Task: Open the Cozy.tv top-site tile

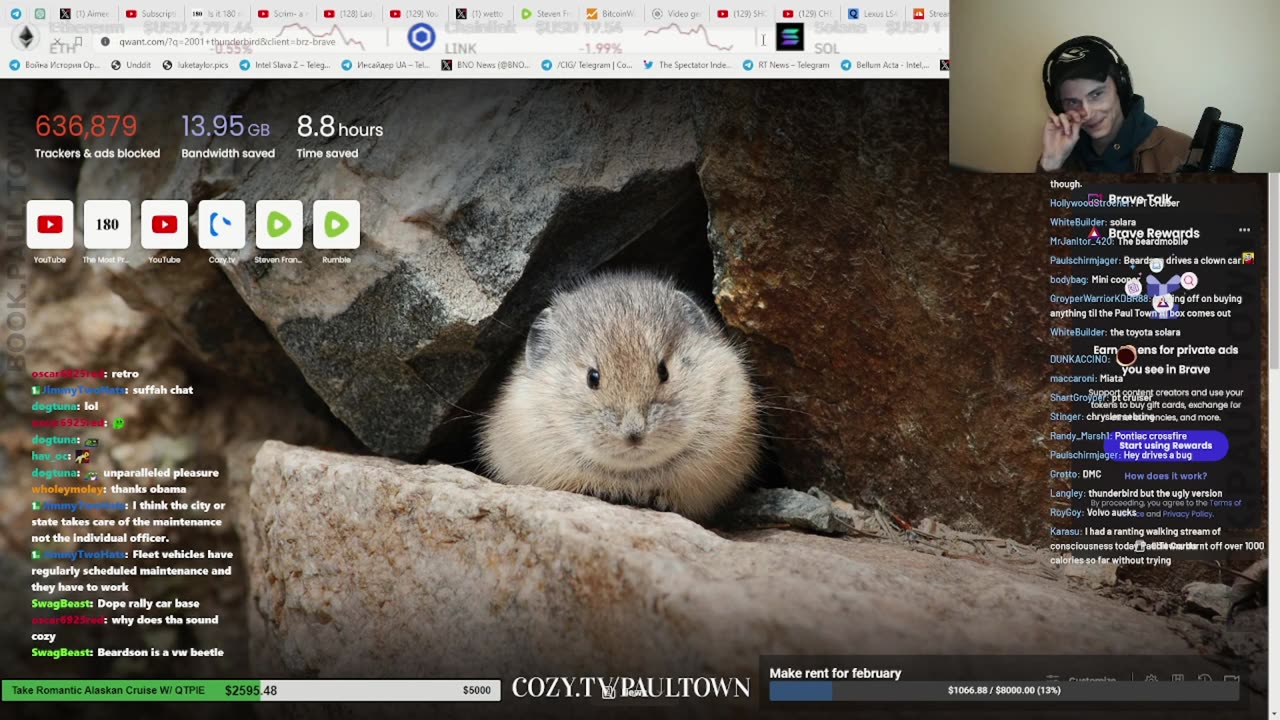Action: click(222, 224)
